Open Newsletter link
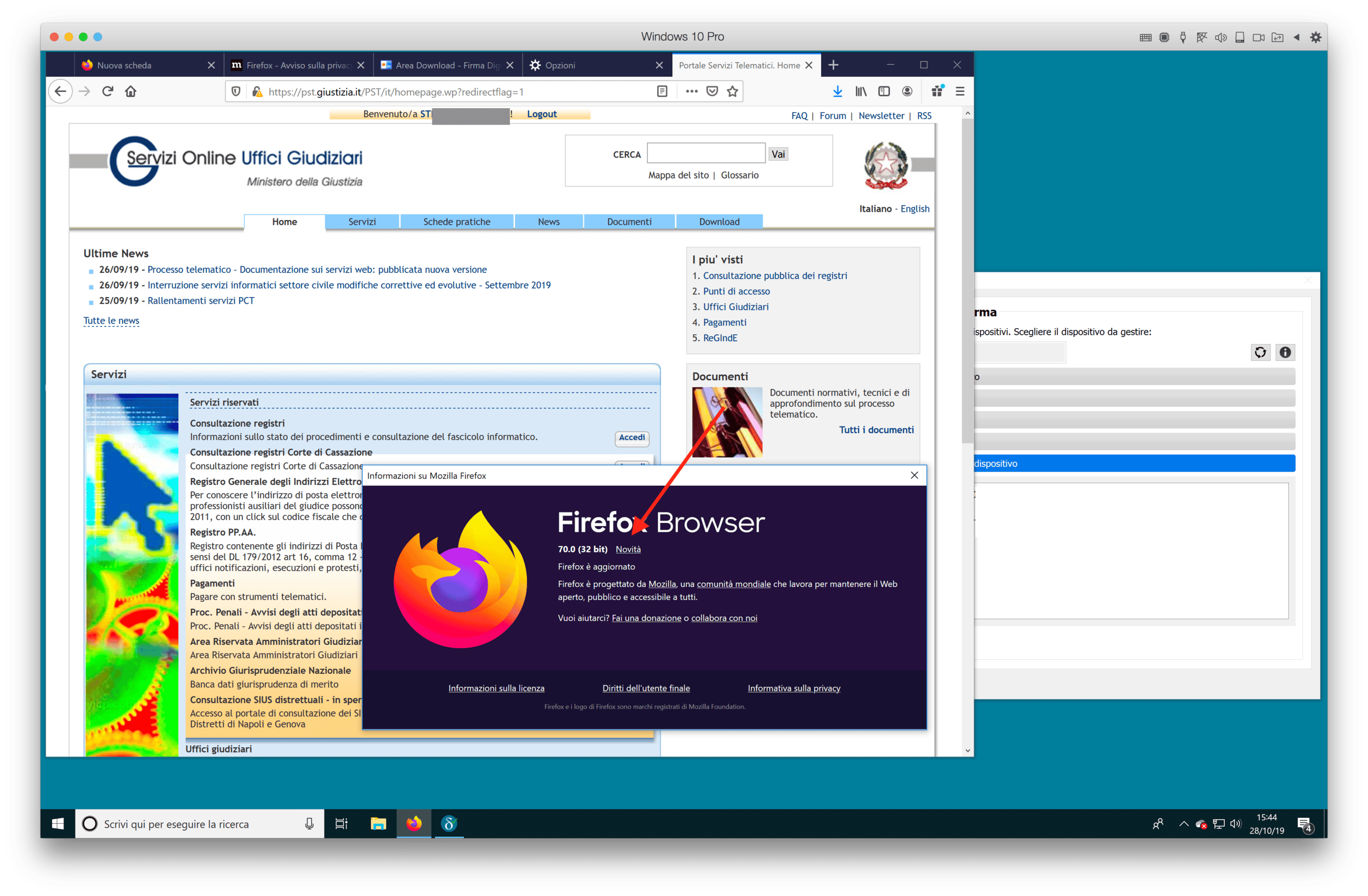The height and width of the screenshot is (896, 1368). (880, 115)
